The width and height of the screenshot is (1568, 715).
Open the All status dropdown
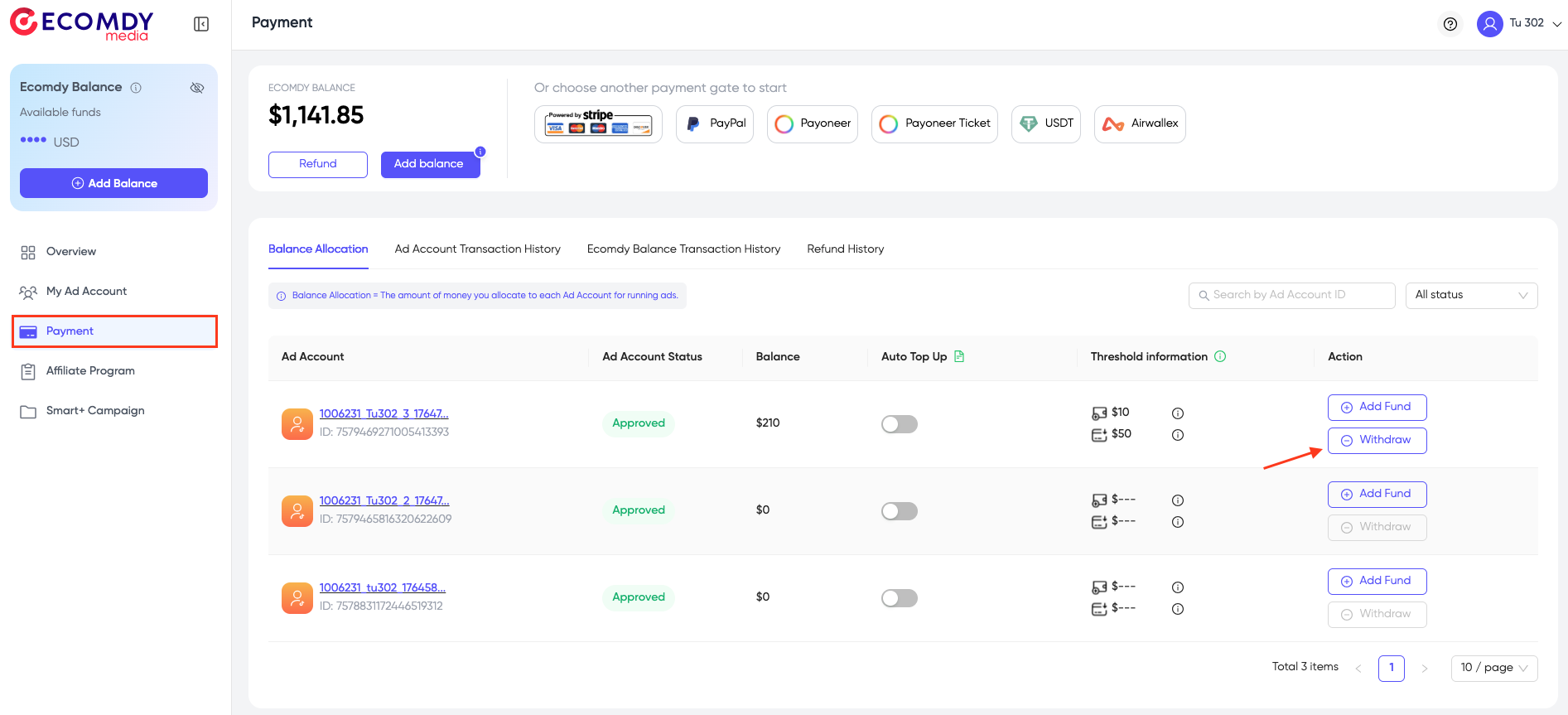[1470, 296]
